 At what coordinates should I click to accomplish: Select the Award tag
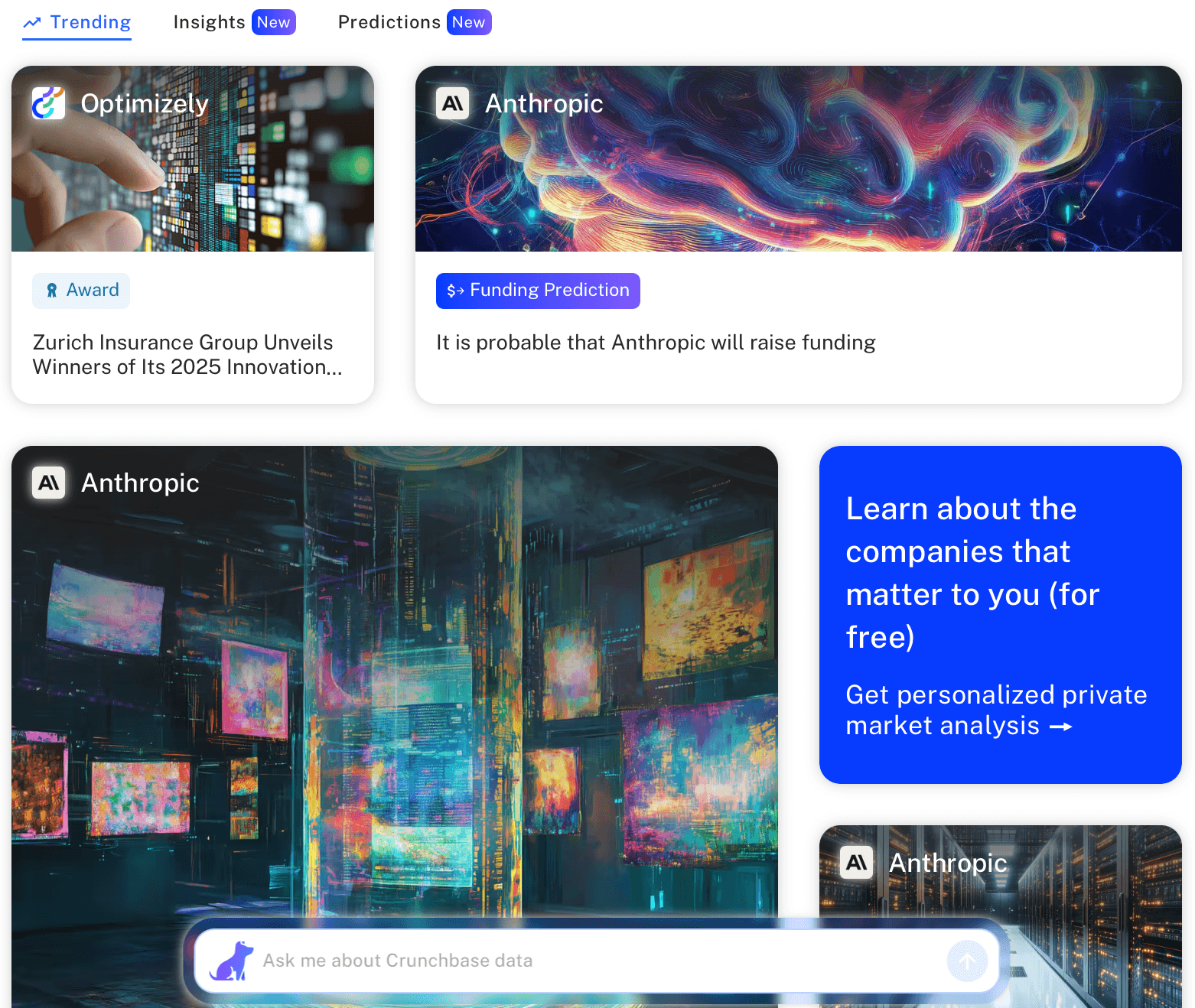click(x=81, y=291)
